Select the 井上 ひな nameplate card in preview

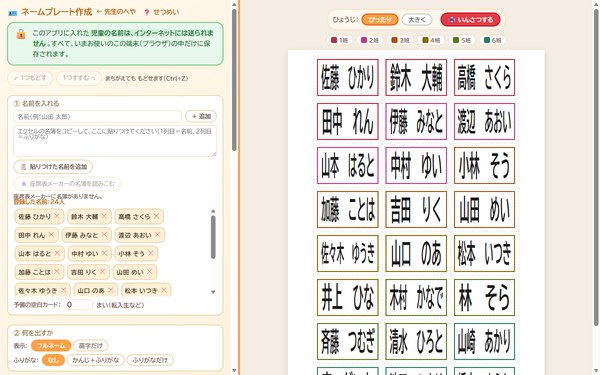[347, 297]
